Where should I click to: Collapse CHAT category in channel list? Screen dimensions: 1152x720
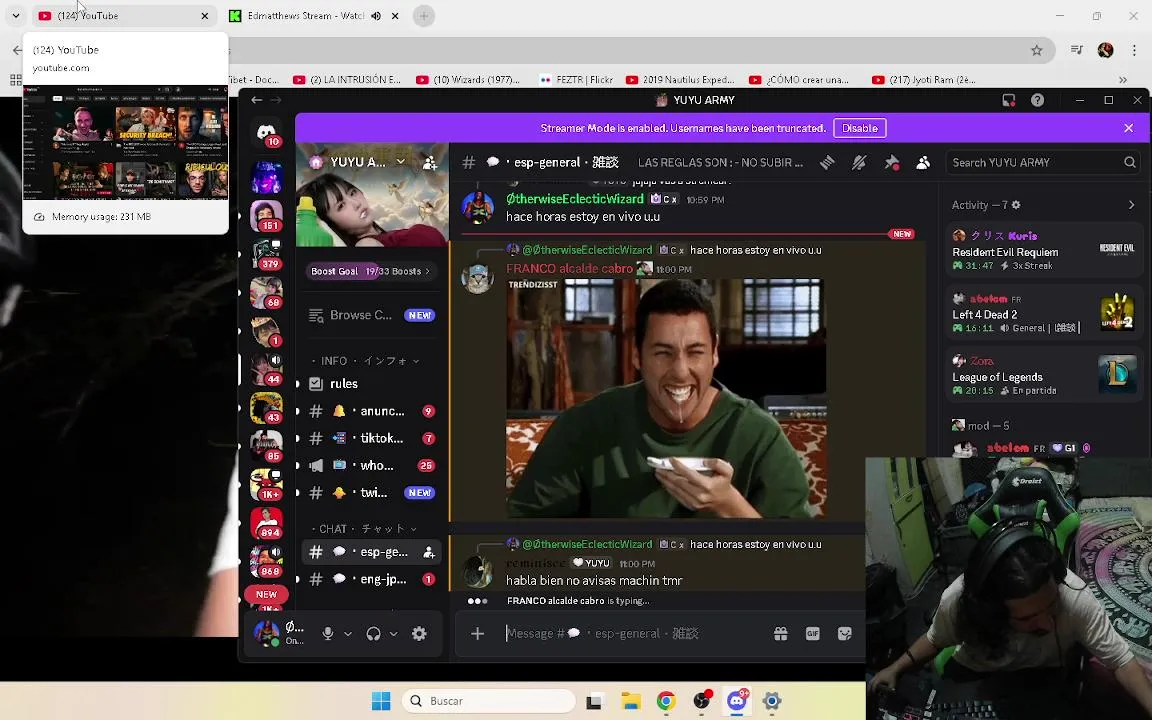point(363,528)
